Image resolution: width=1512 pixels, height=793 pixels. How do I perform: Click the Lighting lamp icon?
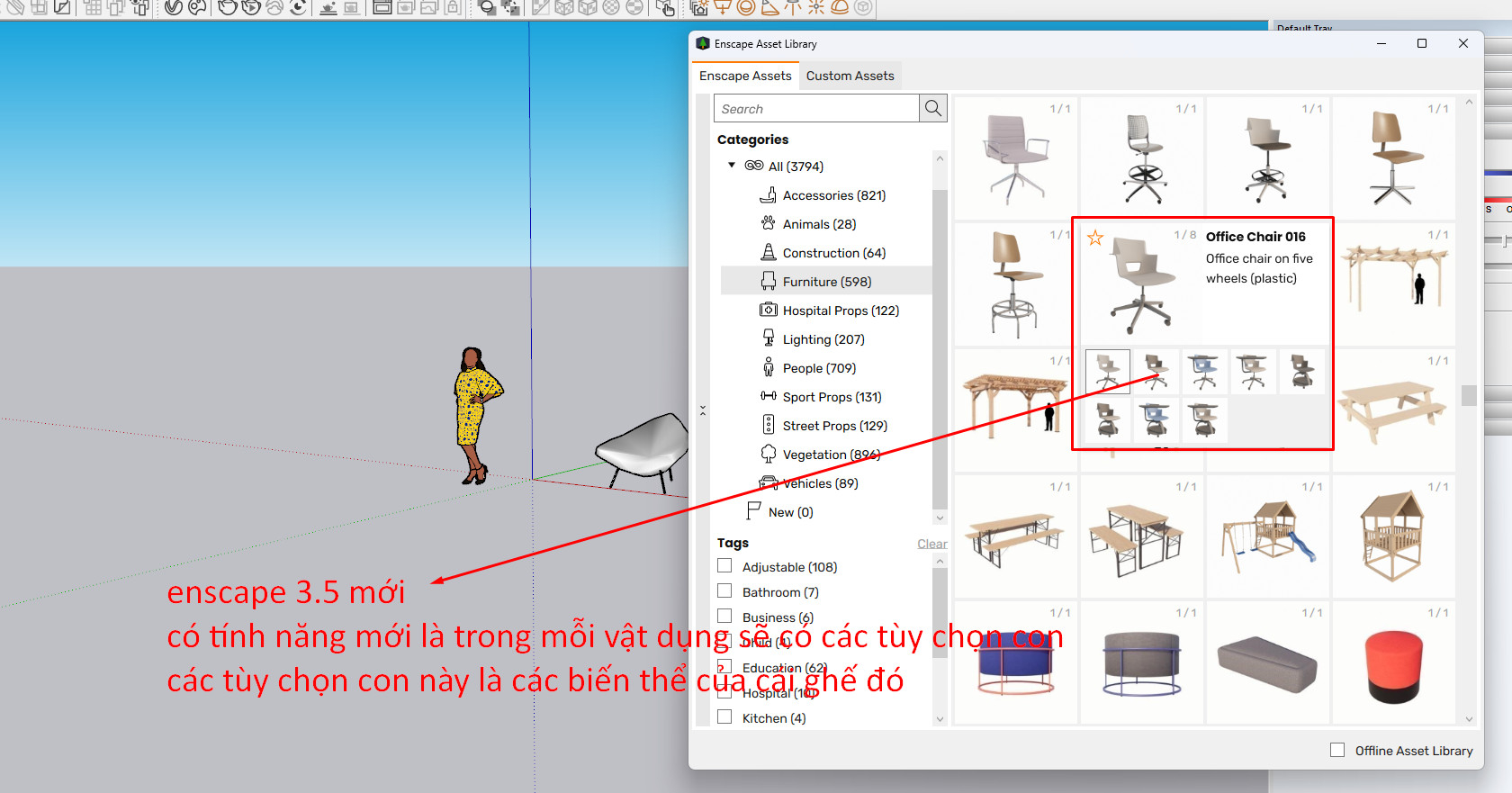tap(768, 338)
